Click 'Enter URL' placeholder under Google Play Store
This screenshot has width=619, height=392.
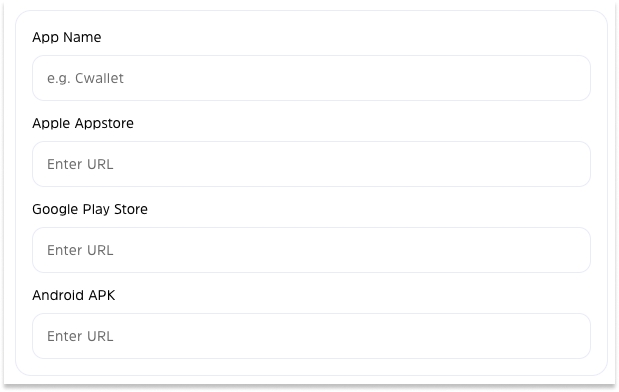click(x=80, y=250)
